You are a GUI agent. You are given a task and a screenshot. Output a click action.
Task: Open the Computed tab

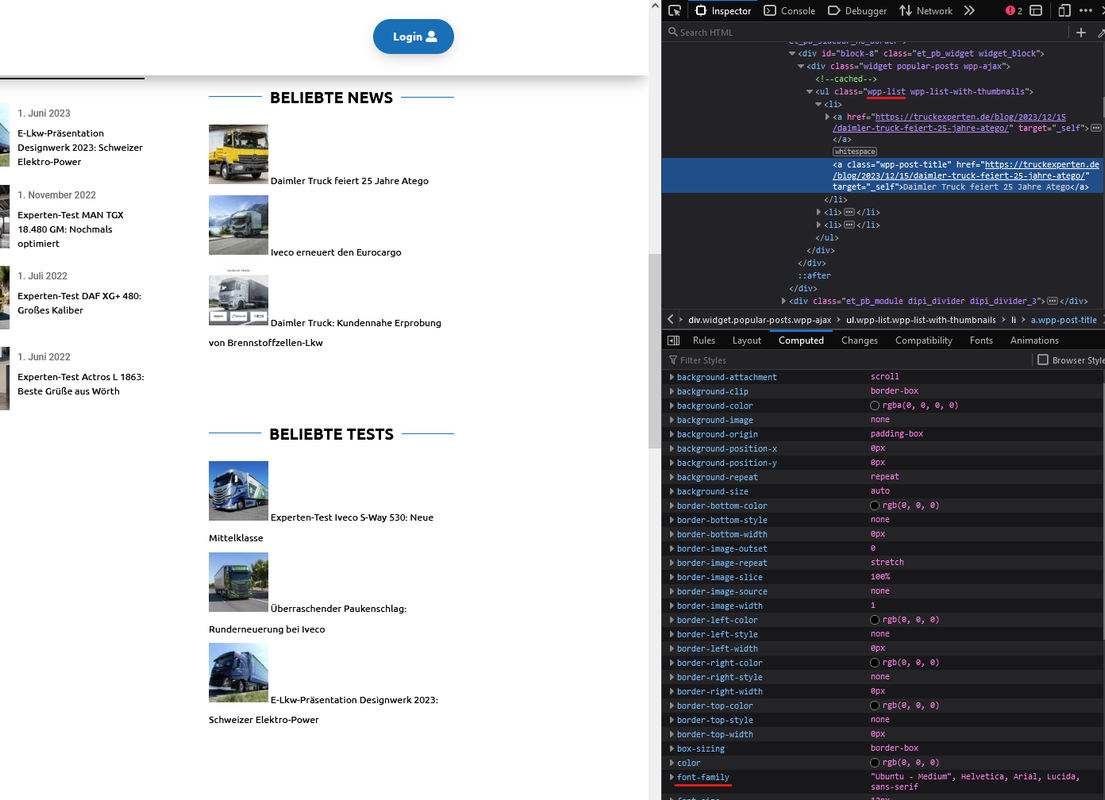(801, 340)
